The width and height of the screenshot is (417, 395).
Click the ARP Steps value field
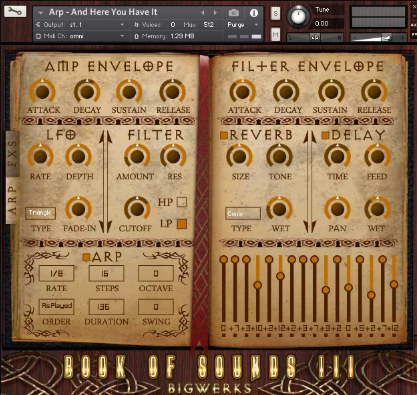click(x=106, y=273)
